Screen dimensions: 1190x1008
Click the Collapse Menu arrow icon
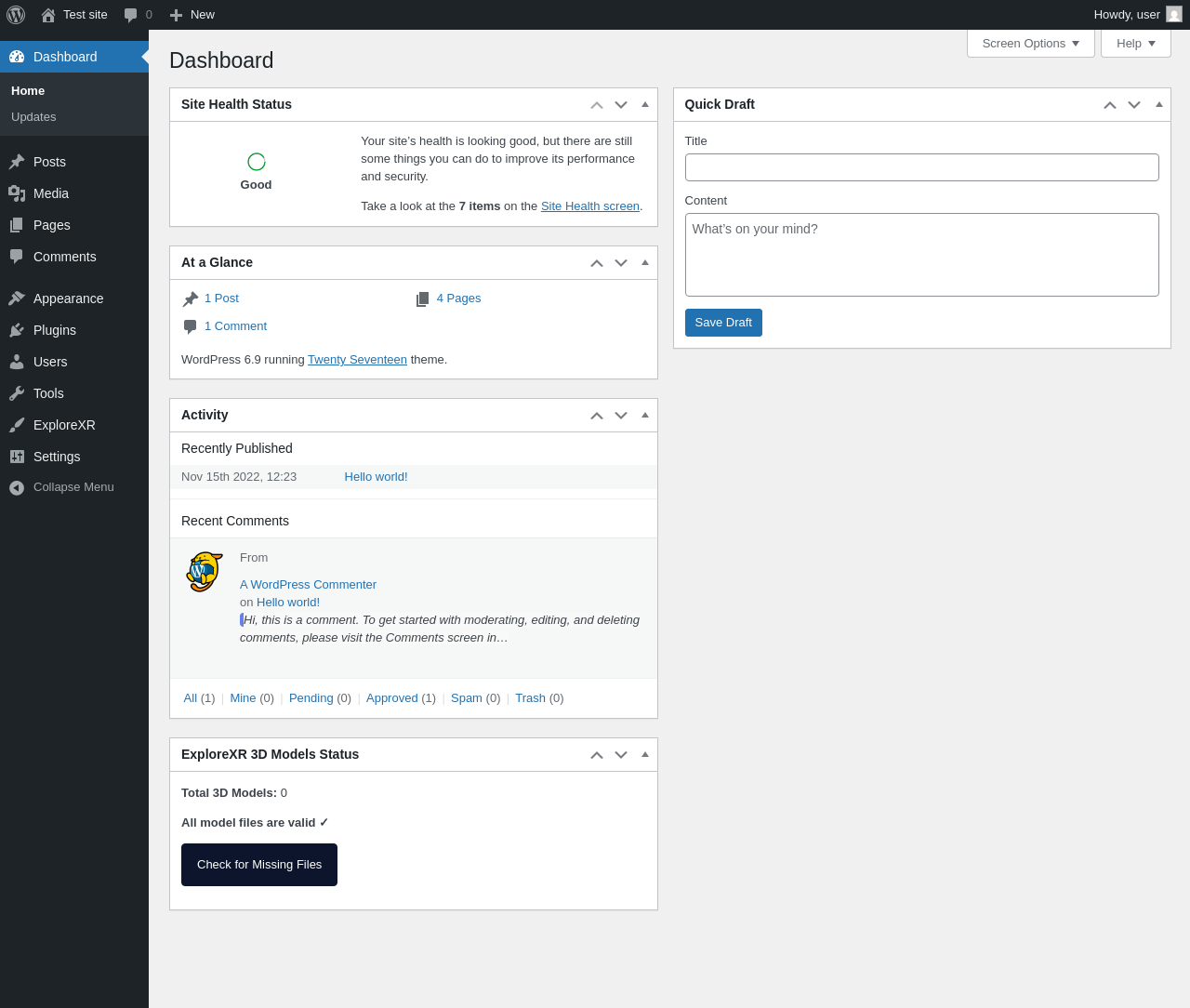[17, 487]
